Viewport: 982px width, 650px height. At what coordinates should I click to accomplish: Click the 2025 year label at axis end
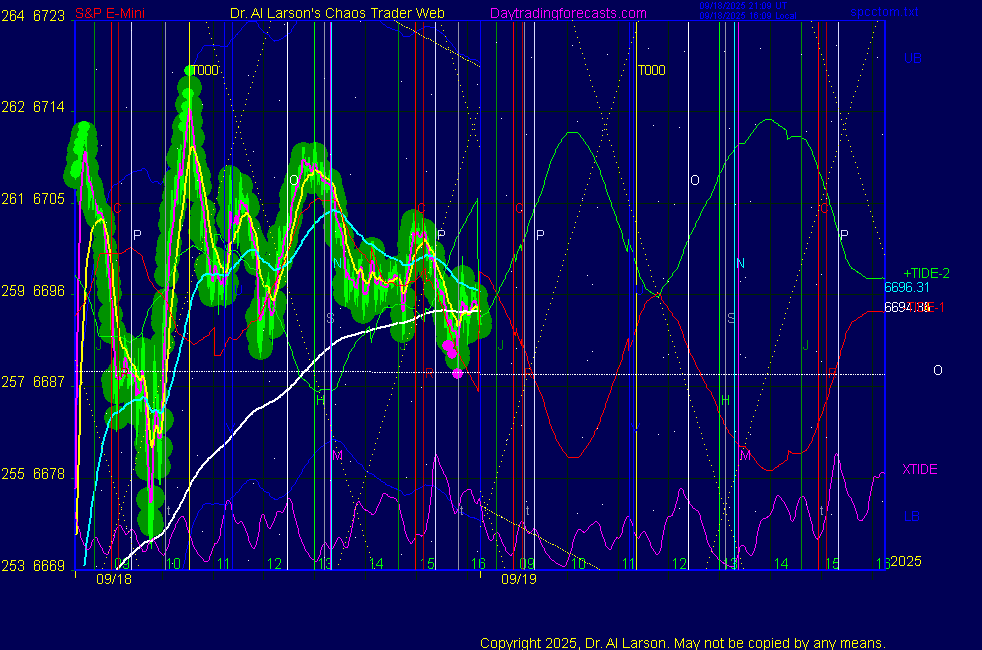(x=906, y=562)
